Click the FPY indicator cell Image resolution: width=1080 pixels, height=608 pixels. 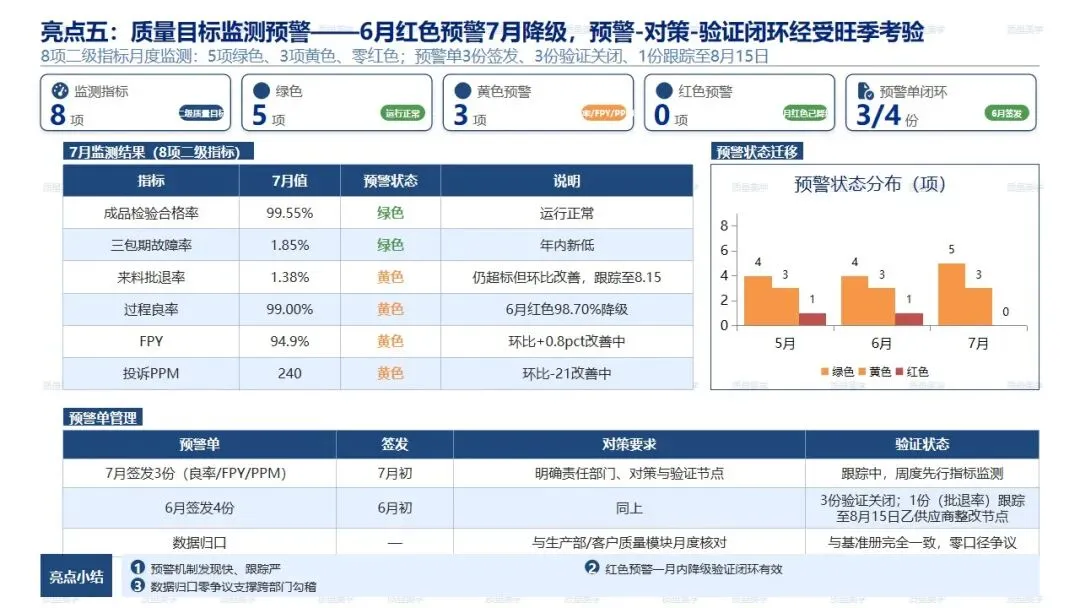tap(151, 341)
